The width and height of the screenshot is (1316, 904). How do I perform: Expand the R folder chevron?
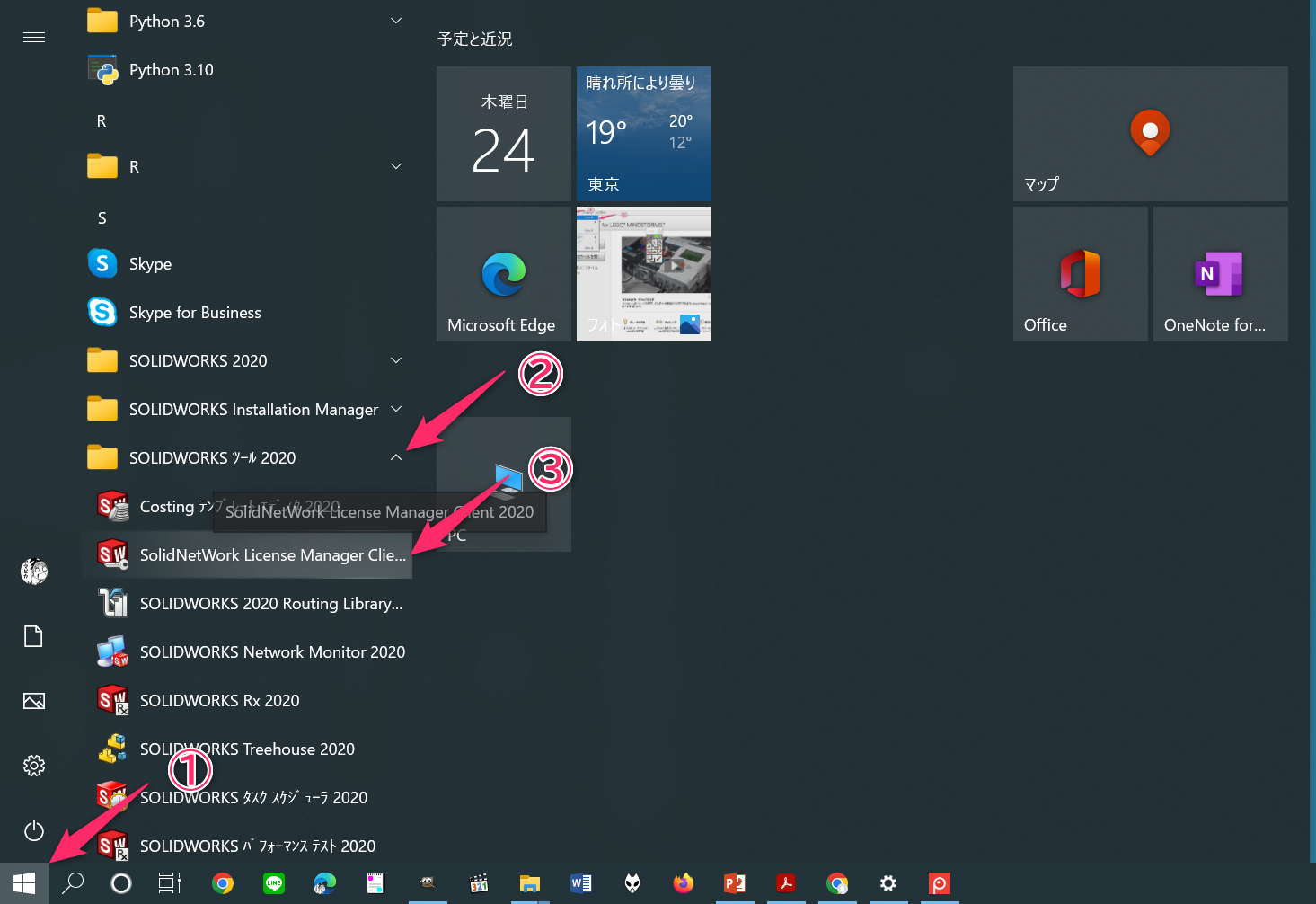[x=396, y=166]
